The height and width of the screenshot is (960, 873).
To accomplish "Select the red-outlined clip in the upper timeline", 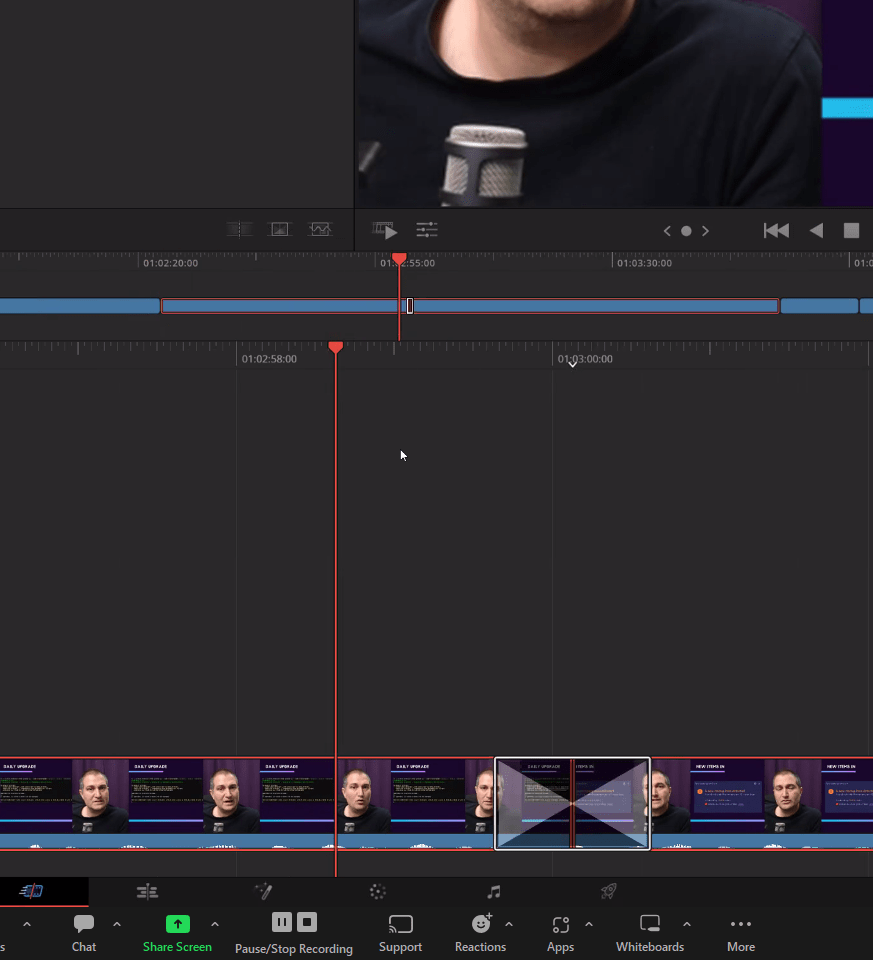I will coord(470,306).
